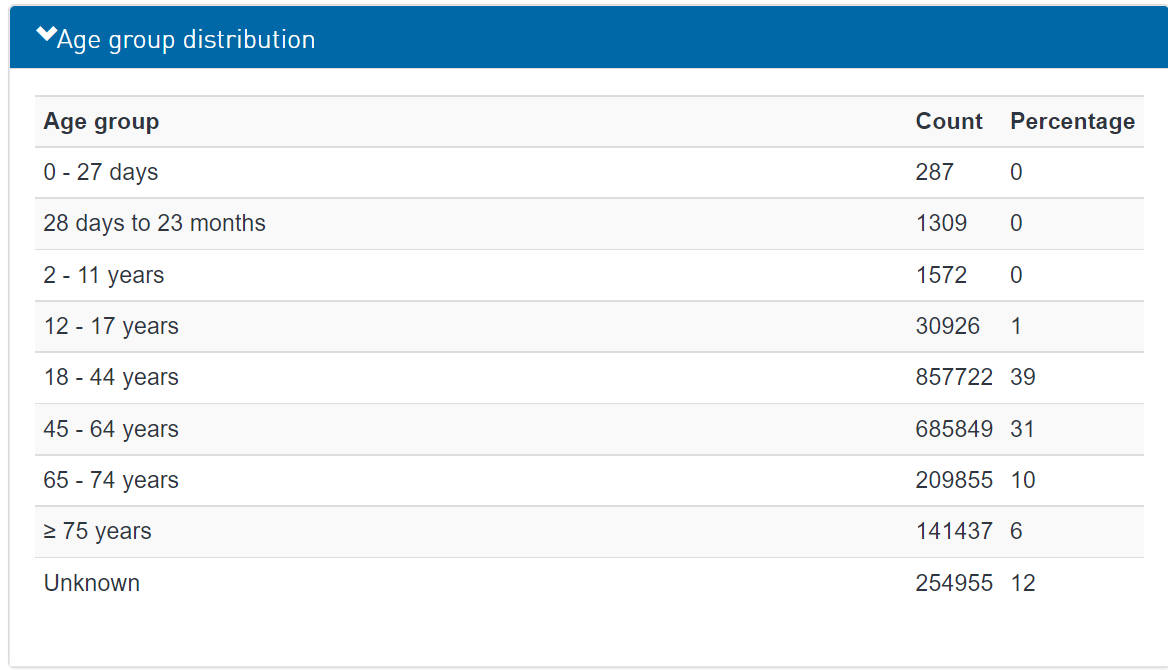Select the 12 - 17 years row label
The width and height of the screenshot is (1168, 670).
click(111, 326)
